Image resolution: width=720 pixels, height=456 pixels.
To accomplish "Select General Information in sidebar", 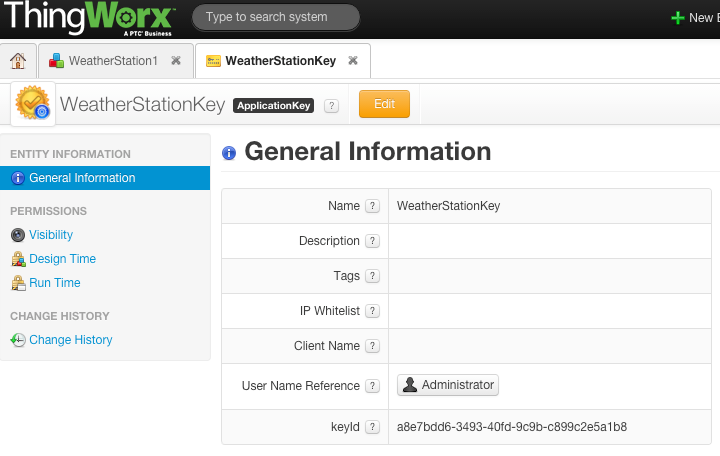I will point(105,178).
